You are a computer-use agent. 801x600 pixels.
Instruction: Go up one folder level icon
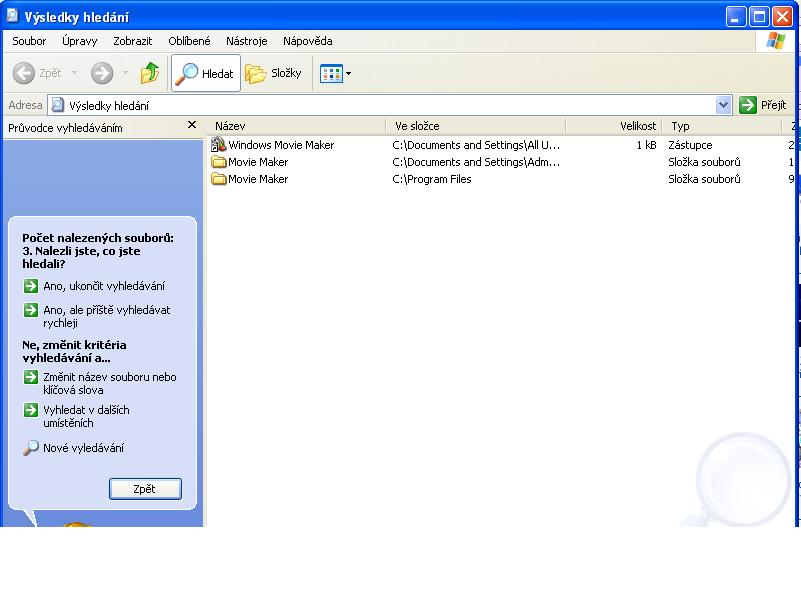(x=150, y=73)
